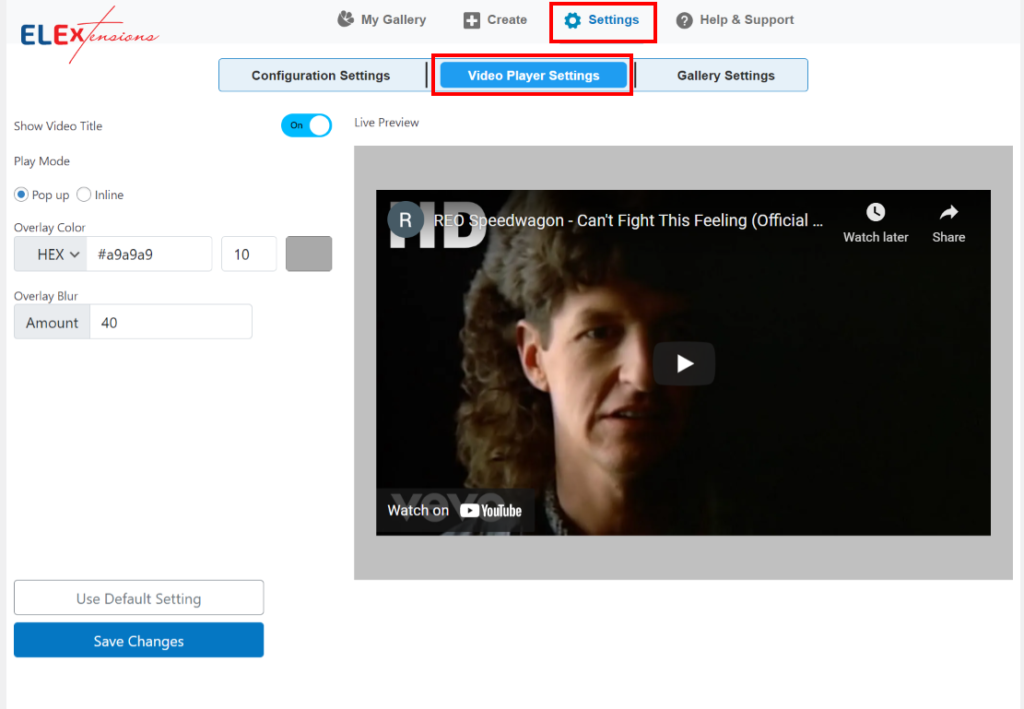Click the Use Default Setting button
This screenshot has height=709, width=1024.
pyautogui.click(x=138, y=597)
